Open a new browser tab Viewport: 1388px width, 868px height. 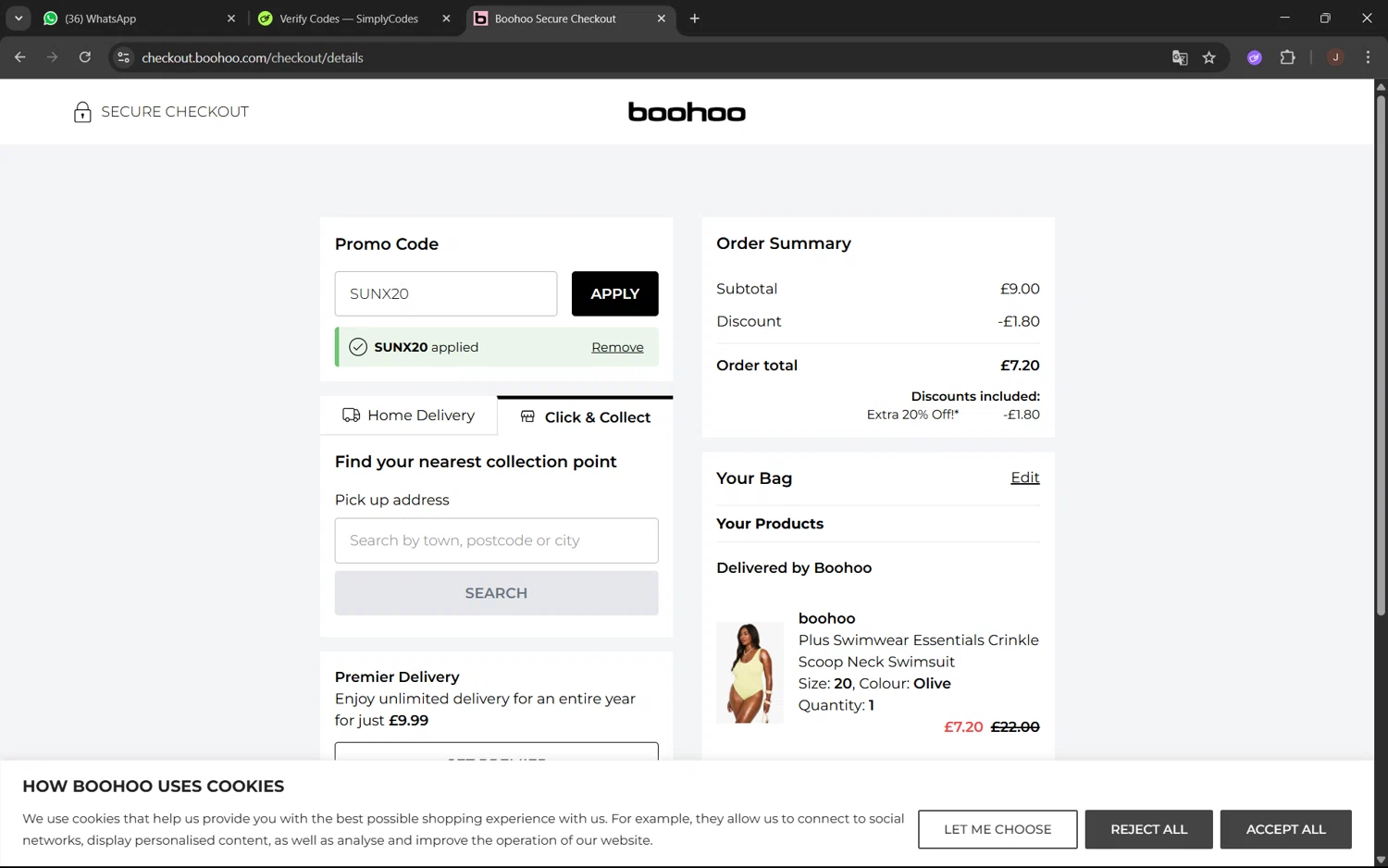point(695,19)
